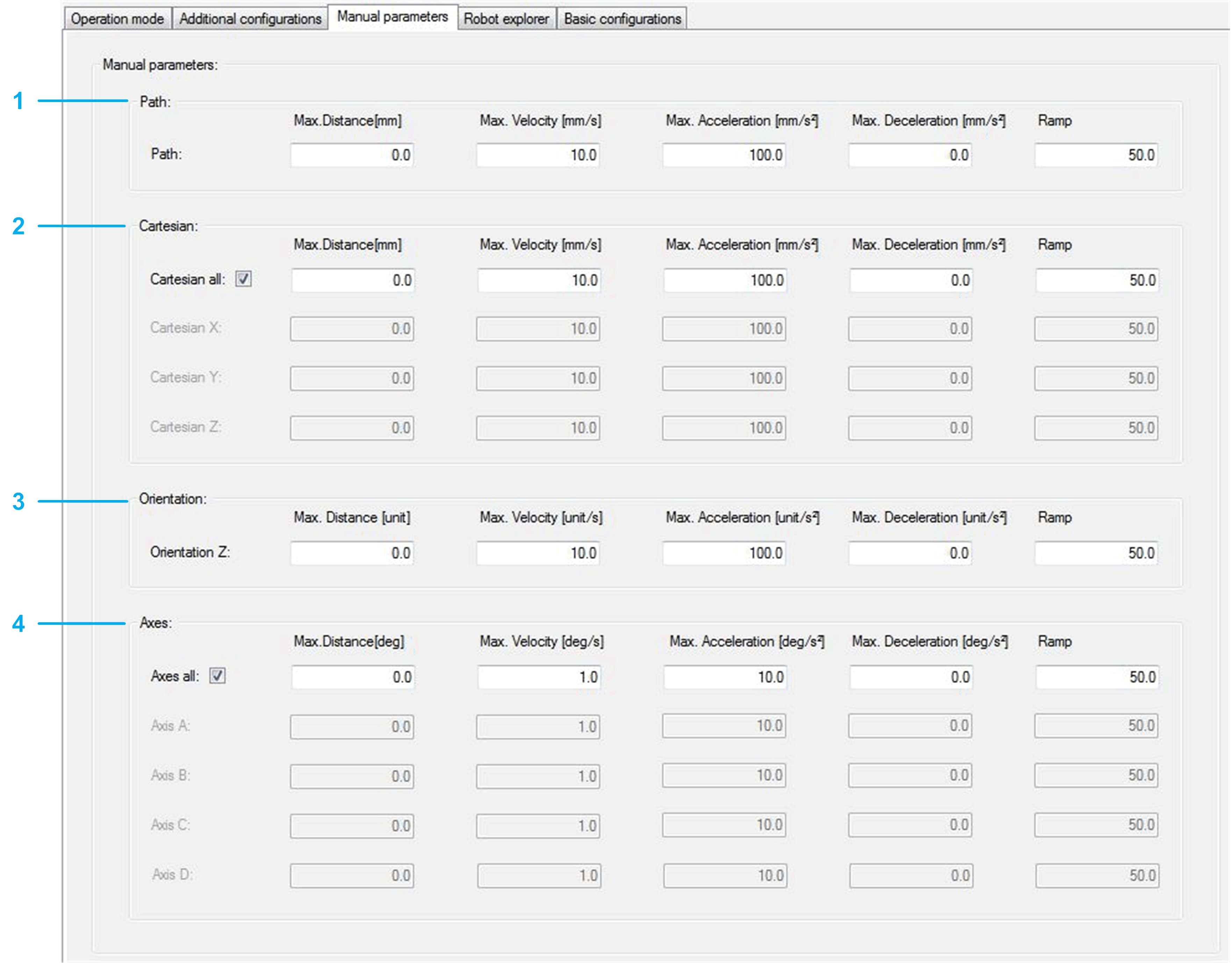Click Axes all Max. Acceleration field
The height and width of the screenshot is (963, 1232).
click(x=725, y=677)
